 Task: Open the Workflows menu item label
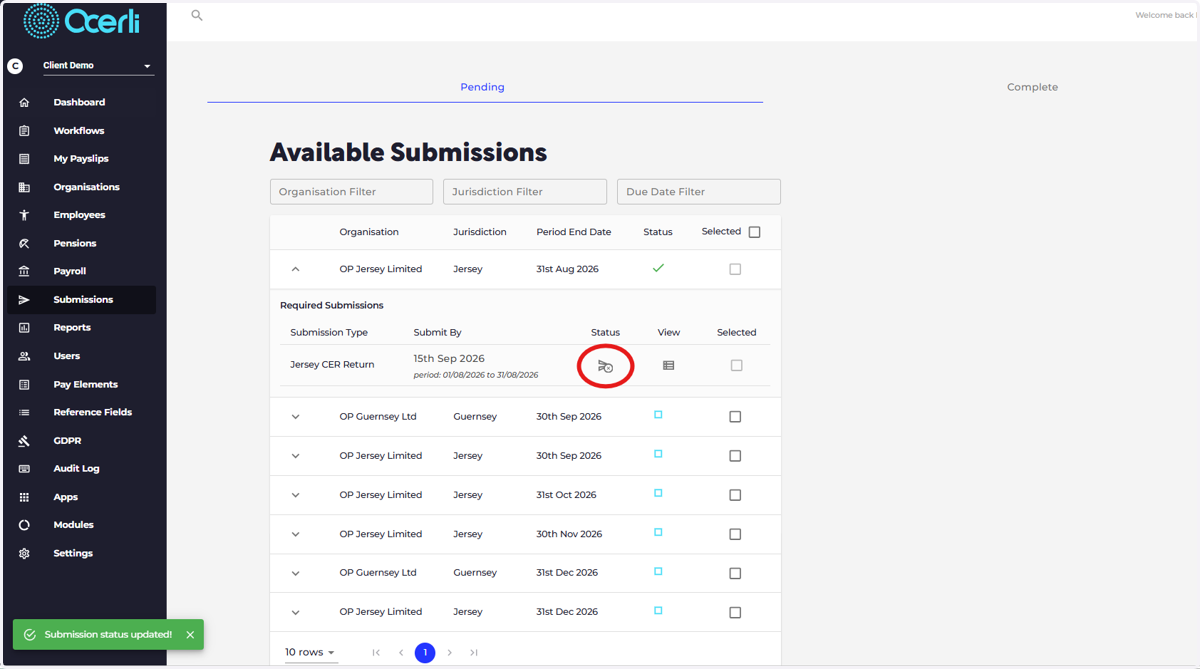click(x=79, y=131)
